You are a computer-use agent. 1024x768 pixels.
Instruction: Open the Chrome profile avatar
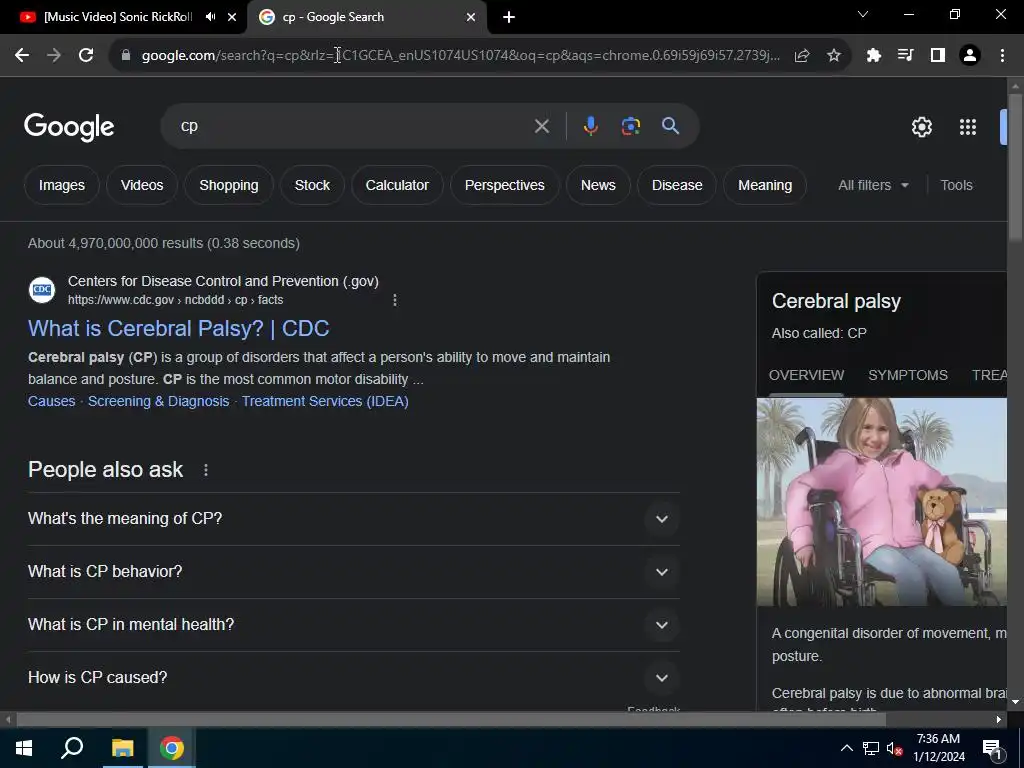(x=970, y=56)
